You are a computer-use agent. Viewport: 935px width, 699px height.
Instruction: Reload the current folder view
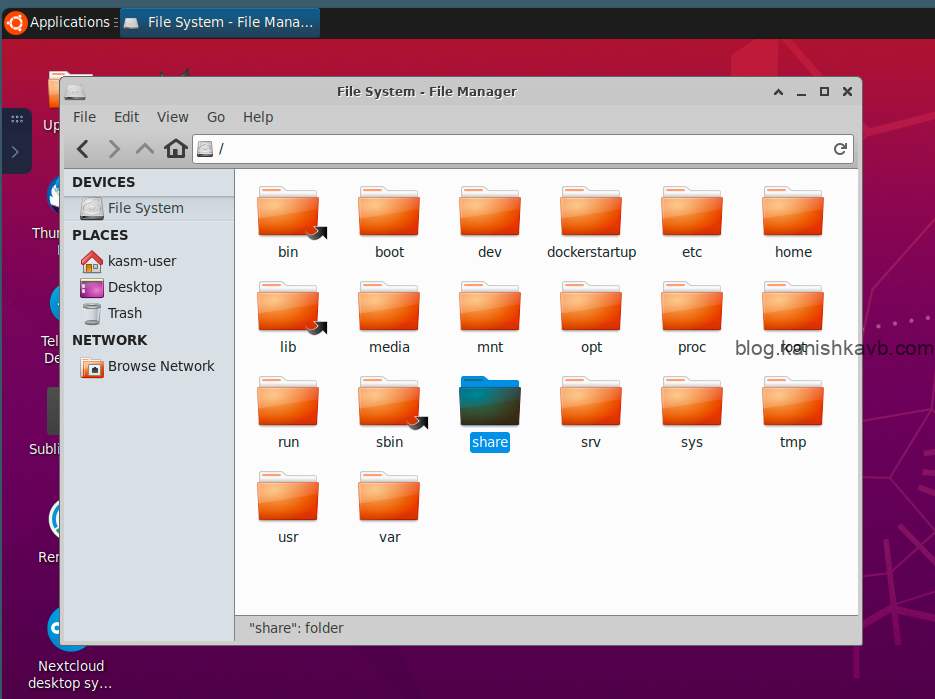point(840,149)
